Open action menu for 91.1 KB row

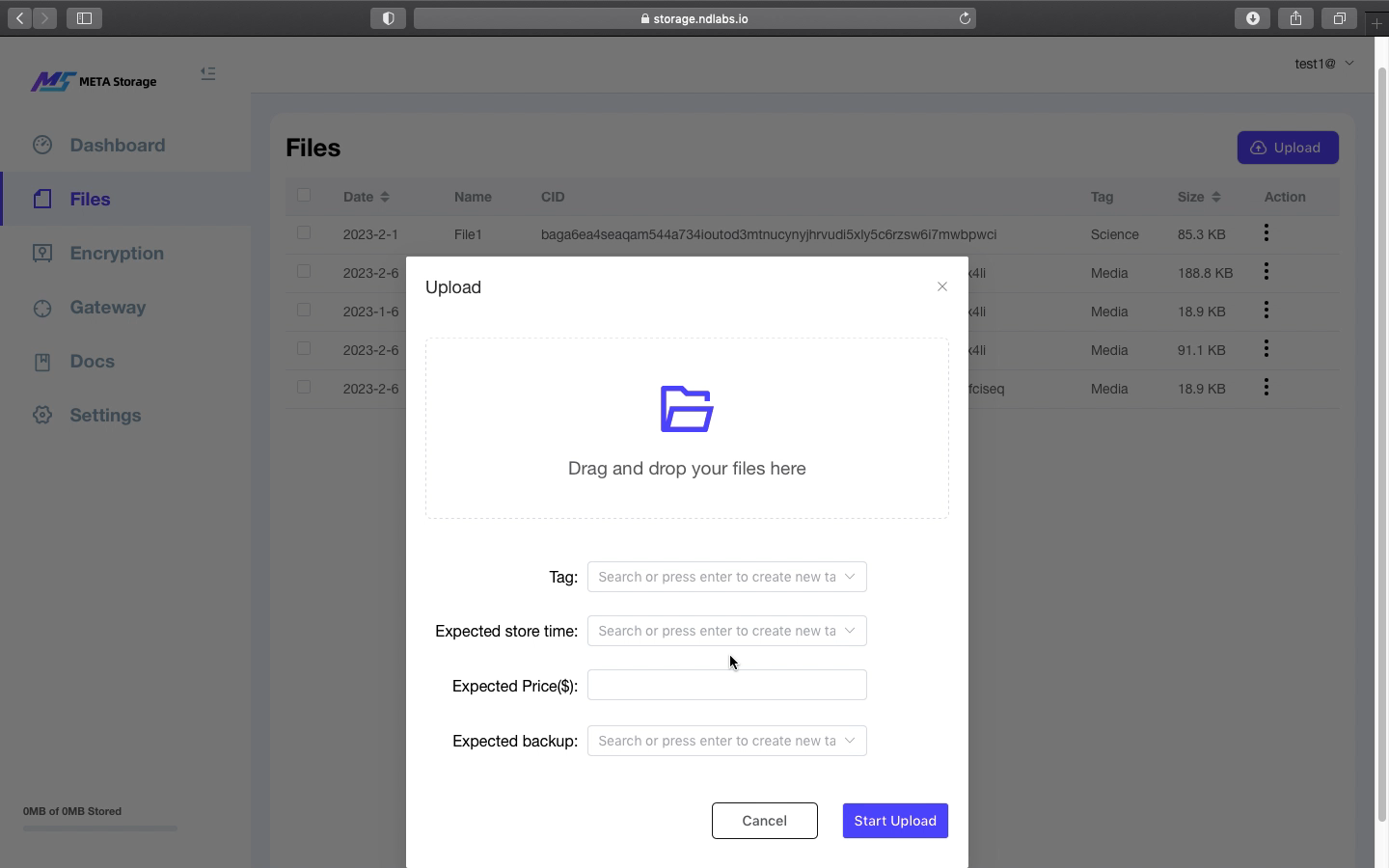[x=1266, y=349]
